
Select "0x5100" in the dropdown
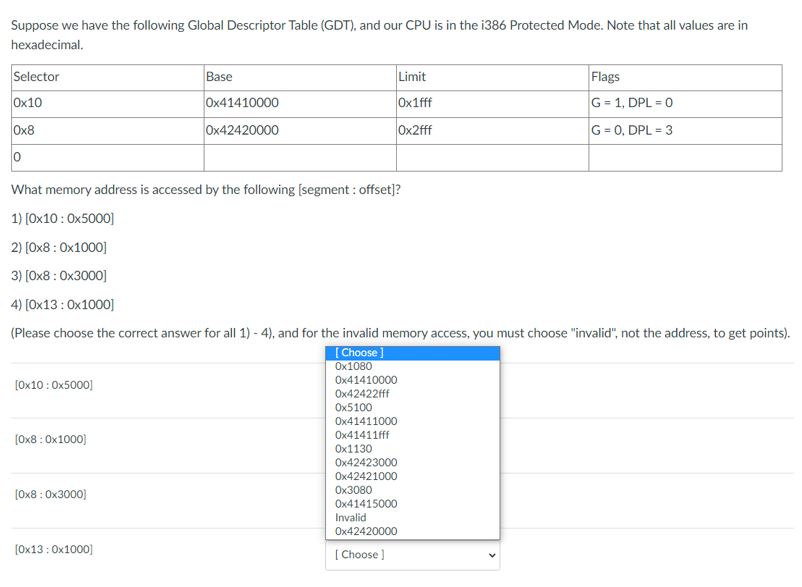[352, 407]
